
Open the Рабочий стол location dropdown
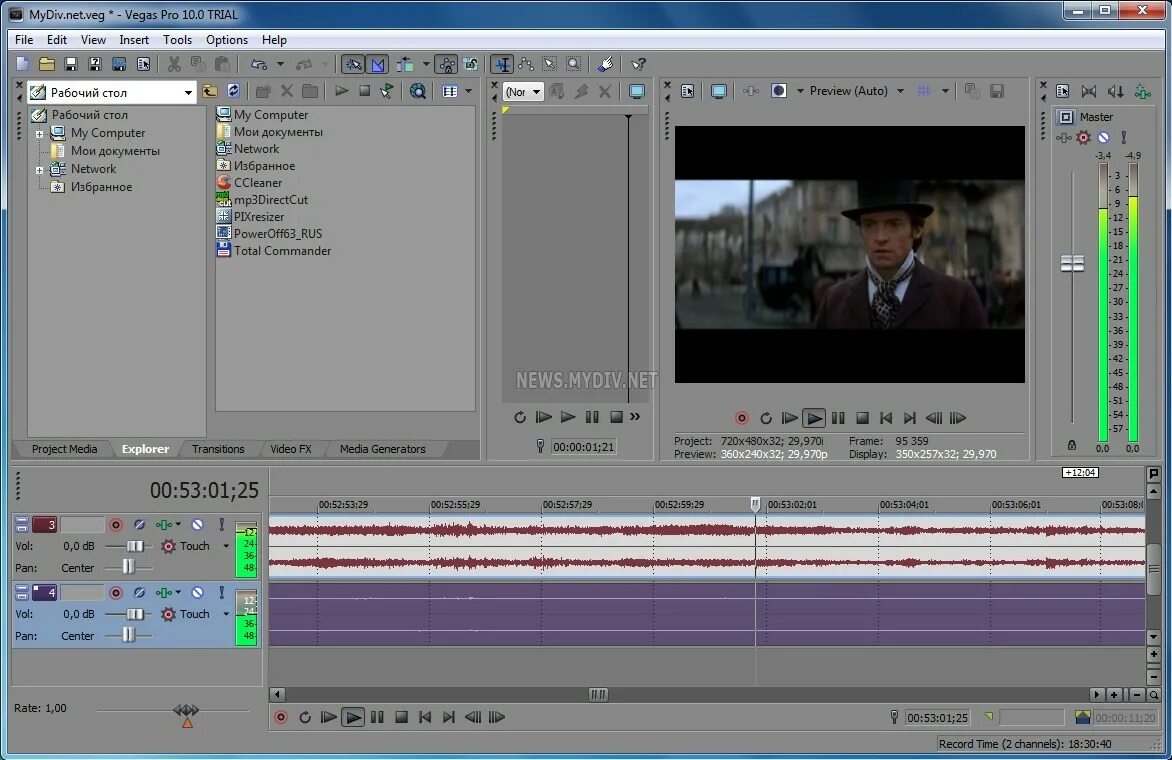click(188, 93)
